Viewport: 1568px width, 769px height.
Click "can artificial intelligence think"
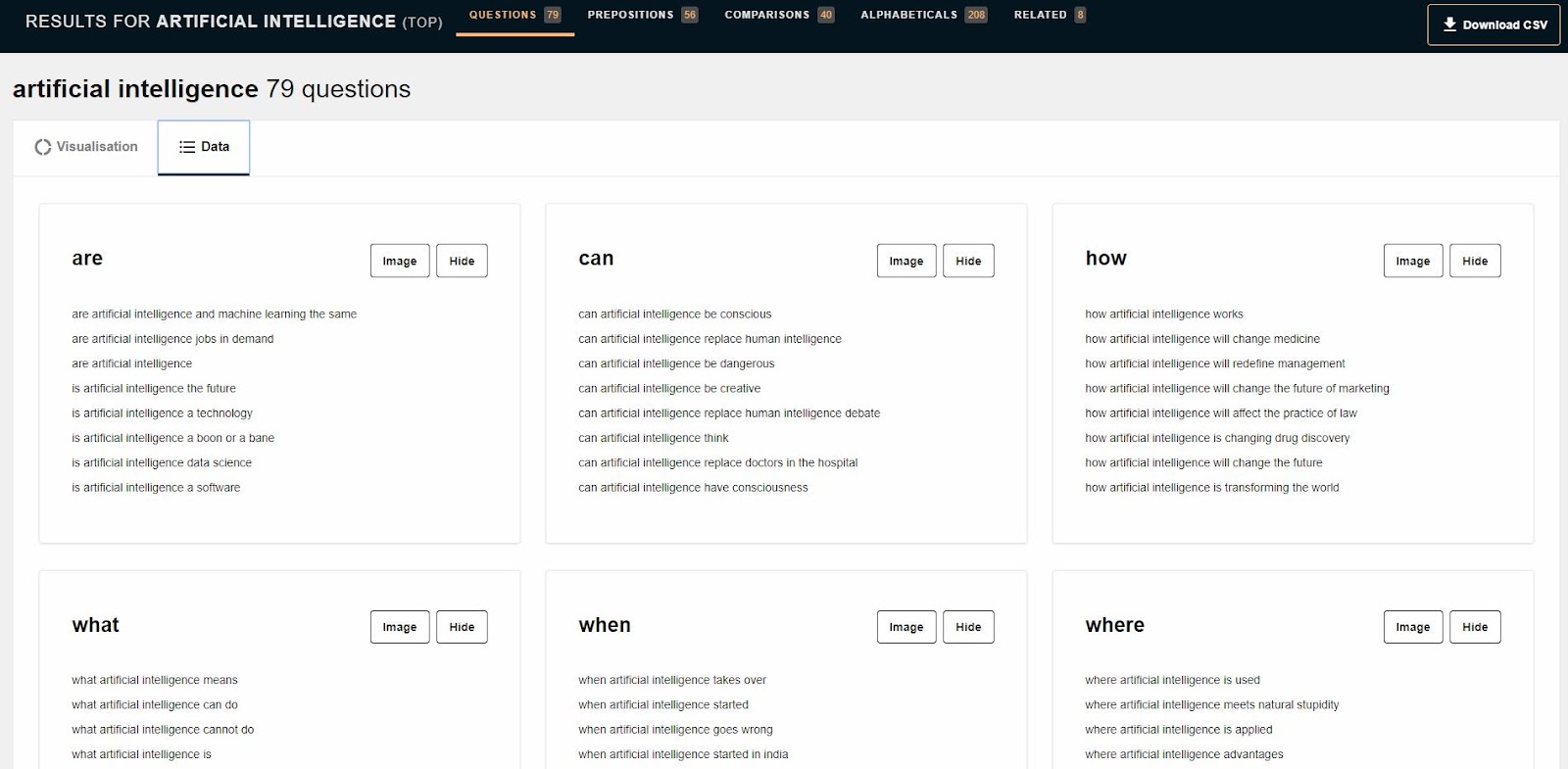[x=654, y=438]
